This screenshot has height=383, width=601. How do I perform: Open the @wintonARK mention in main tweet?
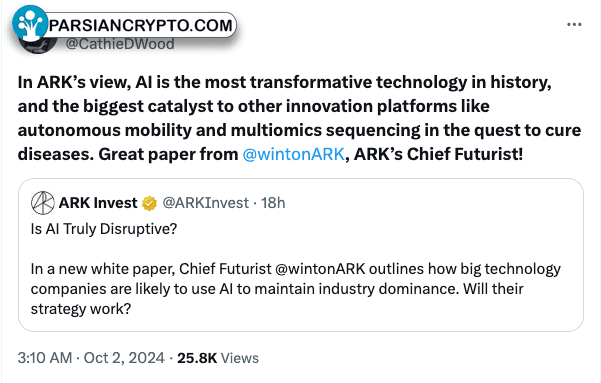[x=294, y=154]
